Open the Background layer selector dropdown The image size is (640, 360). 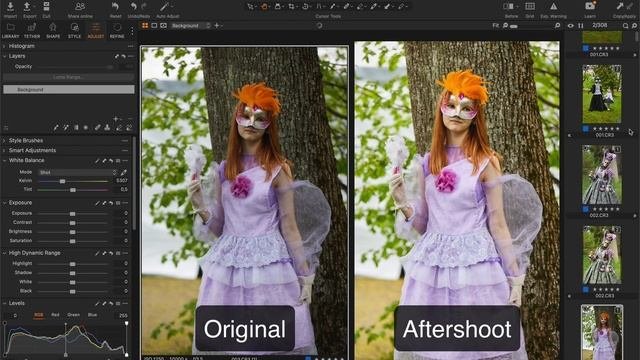pyautogui.click(x=191, y=25)
